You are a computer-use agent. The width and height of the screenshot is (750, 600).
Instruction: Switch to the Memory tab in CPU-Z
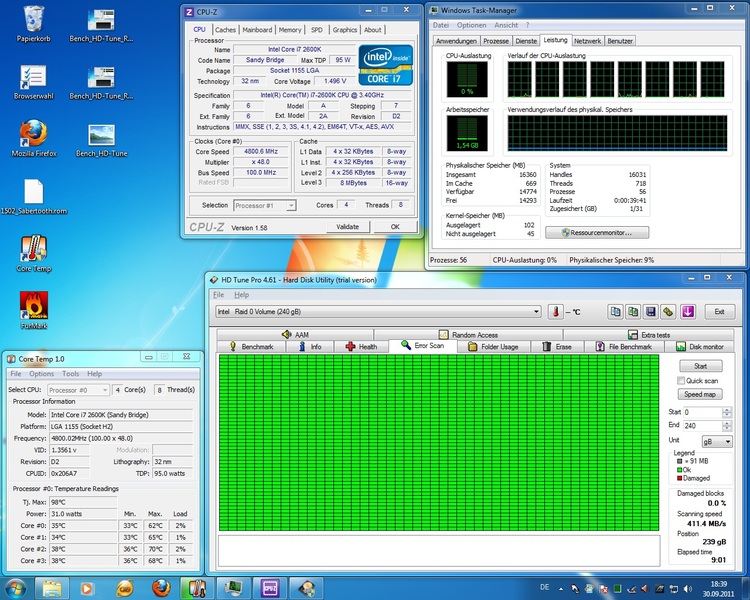pos(290,30)
